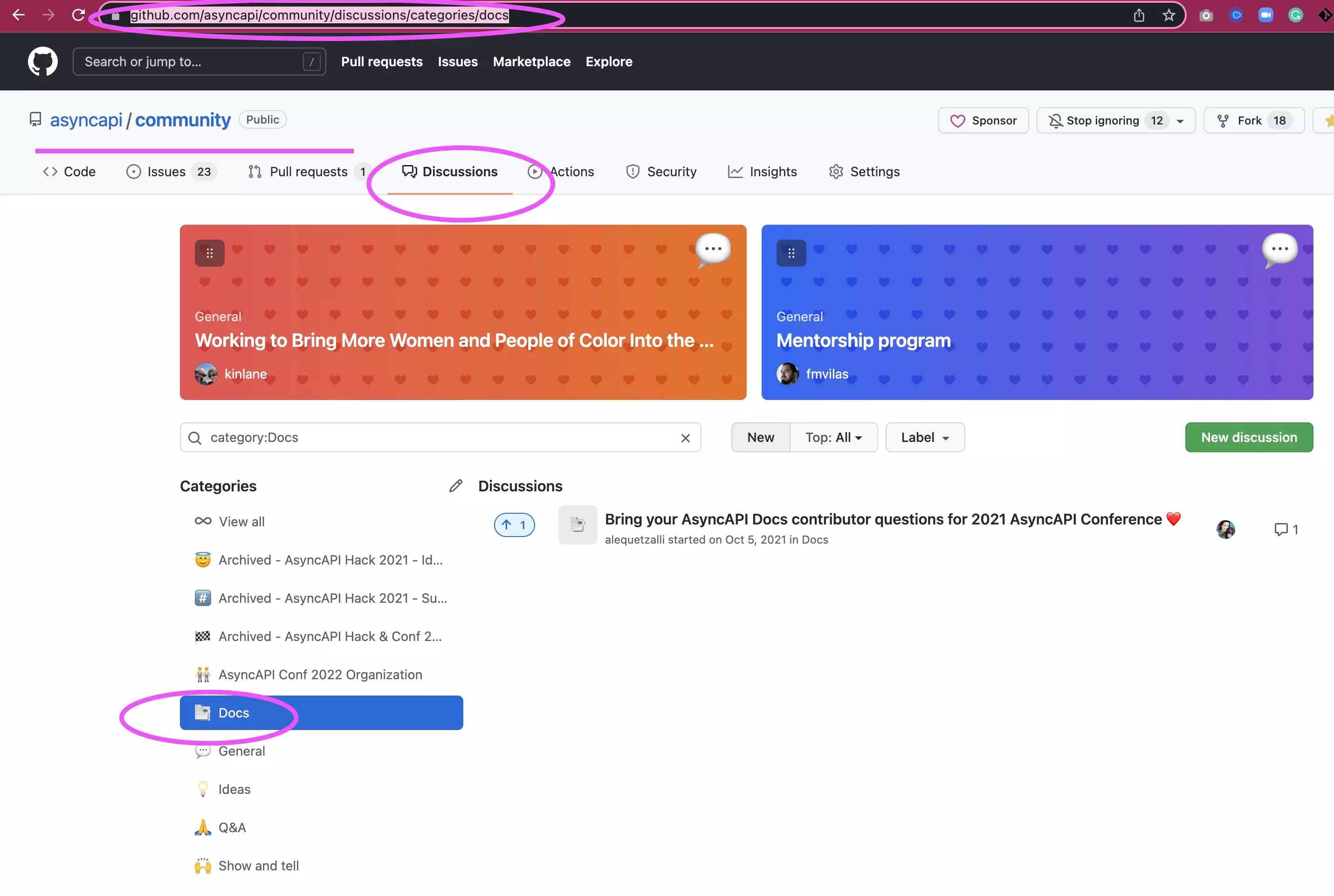Clear the category:Docs search with the X
The height and width of the screenshot is (896, 1334).
(686, 438)
